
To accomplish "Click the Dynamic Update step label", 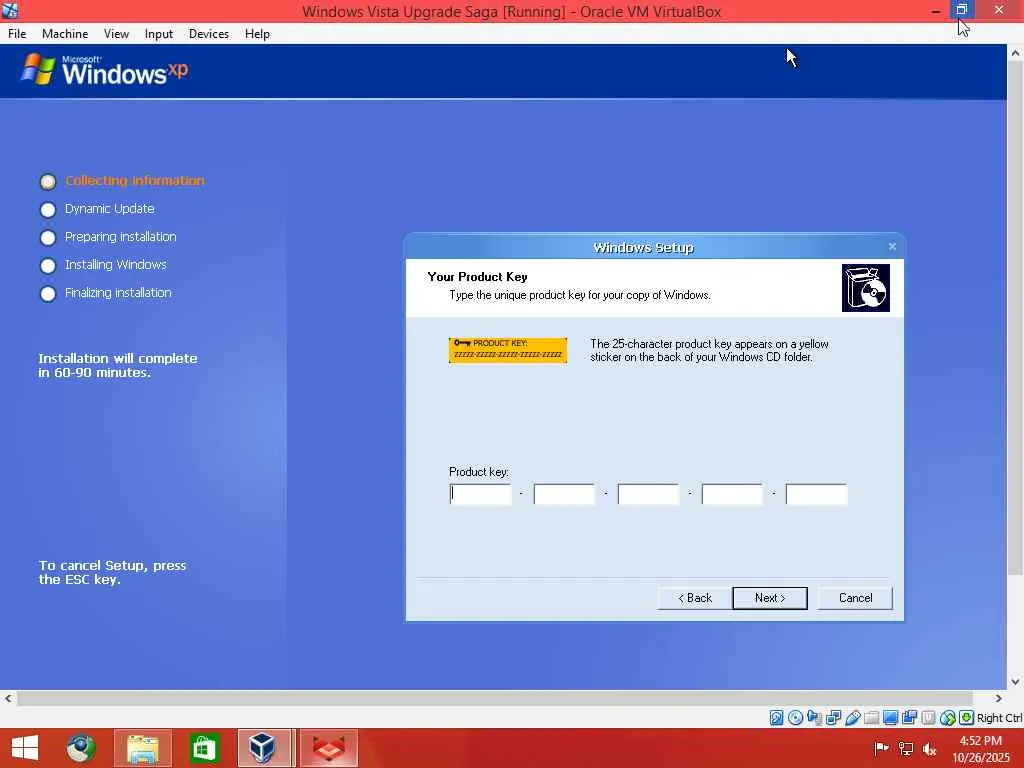I will coord(110,209).
